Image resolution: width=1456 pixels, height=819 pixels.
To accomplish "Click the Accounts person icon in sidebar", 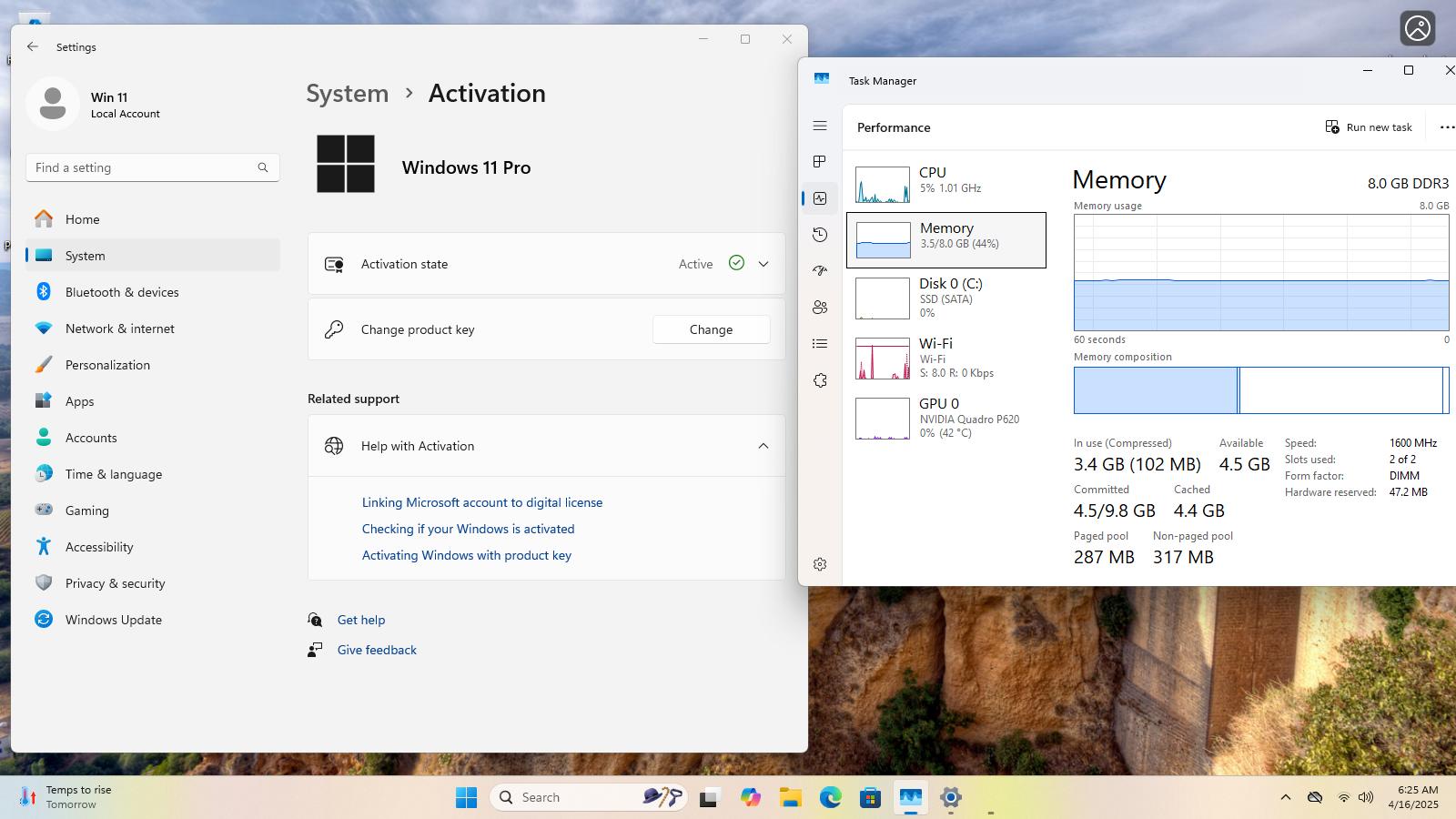I will pyautogui.click(x=44, y=437).
